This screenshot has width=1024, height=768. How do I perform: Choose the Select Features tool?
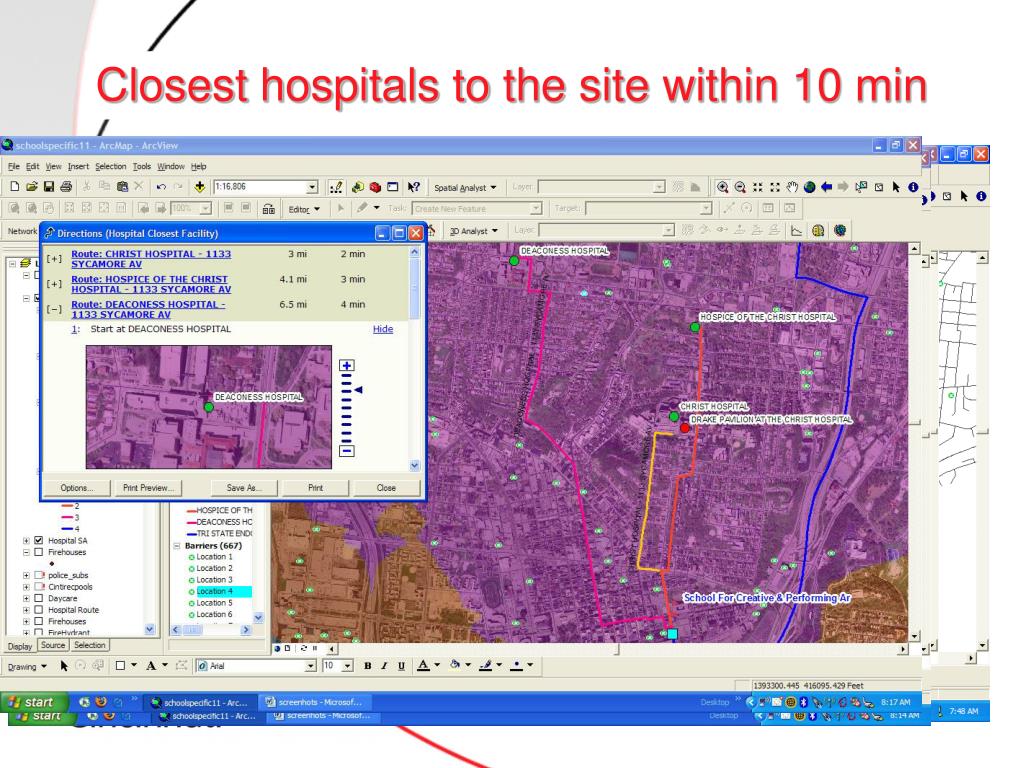pyautogui.click(x=861, y=187)
